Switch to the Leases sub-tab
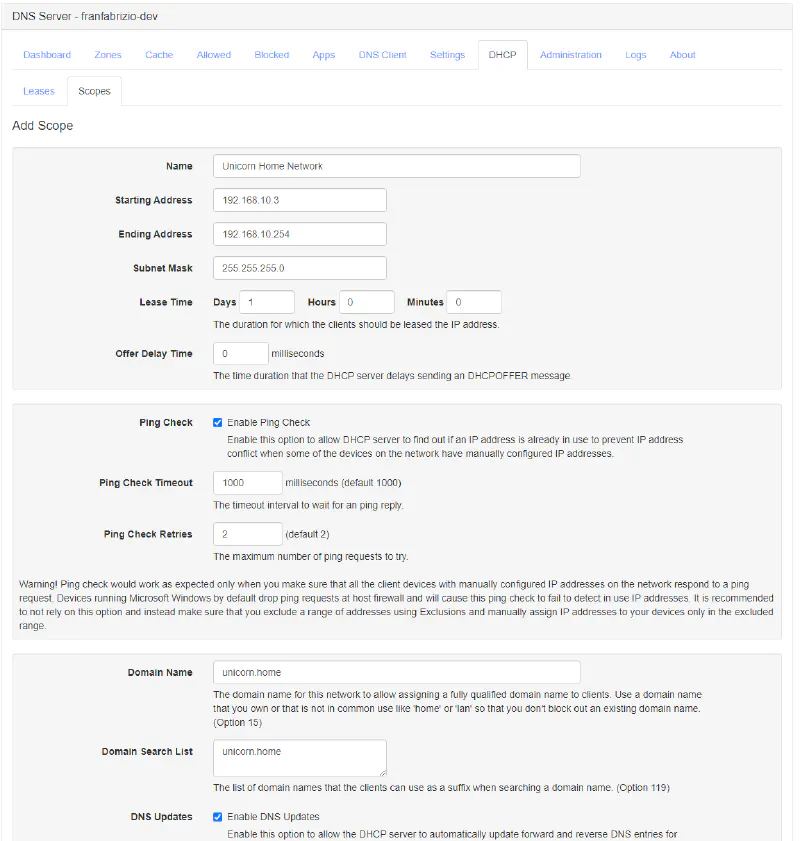This screenshot has height=841, width=800. coord(39,91)
